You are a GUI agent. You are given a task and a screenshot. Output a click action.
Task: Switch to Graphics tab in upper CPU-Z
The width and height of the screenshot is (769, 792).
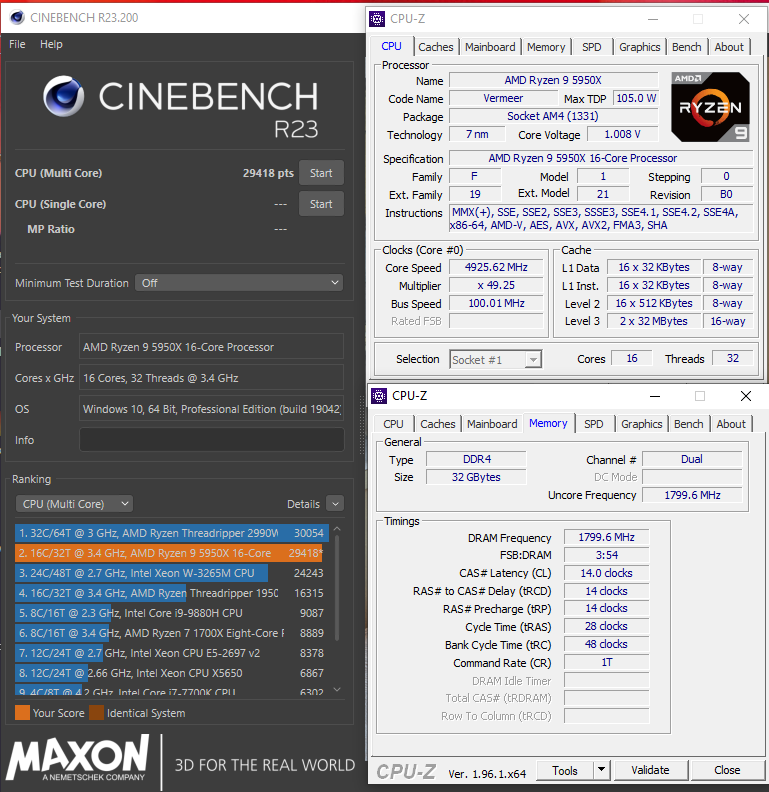tap(640, 47)
